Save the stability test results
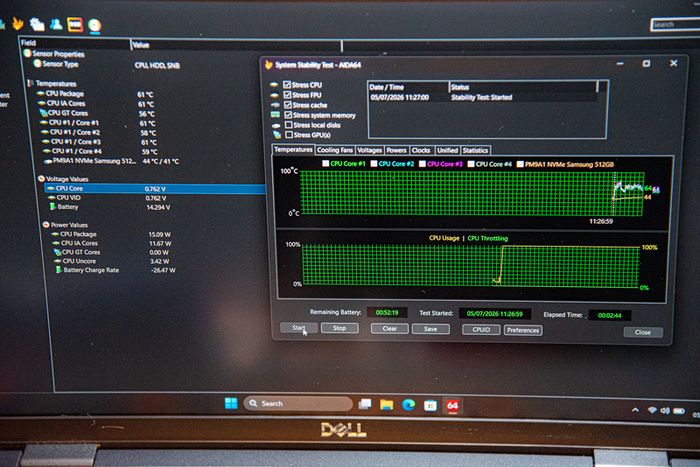 [430, 329]
